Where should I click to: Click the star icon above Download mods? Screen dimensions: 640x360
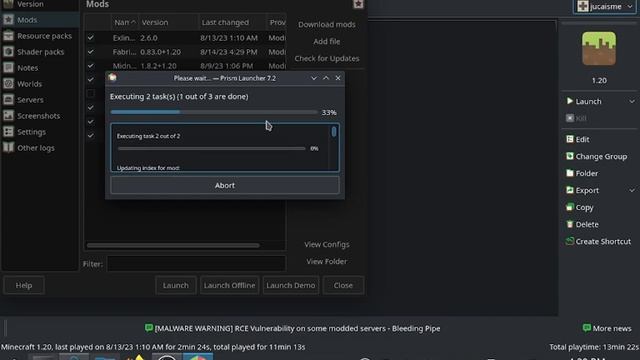pyautogui.click(x=358, y=4)
